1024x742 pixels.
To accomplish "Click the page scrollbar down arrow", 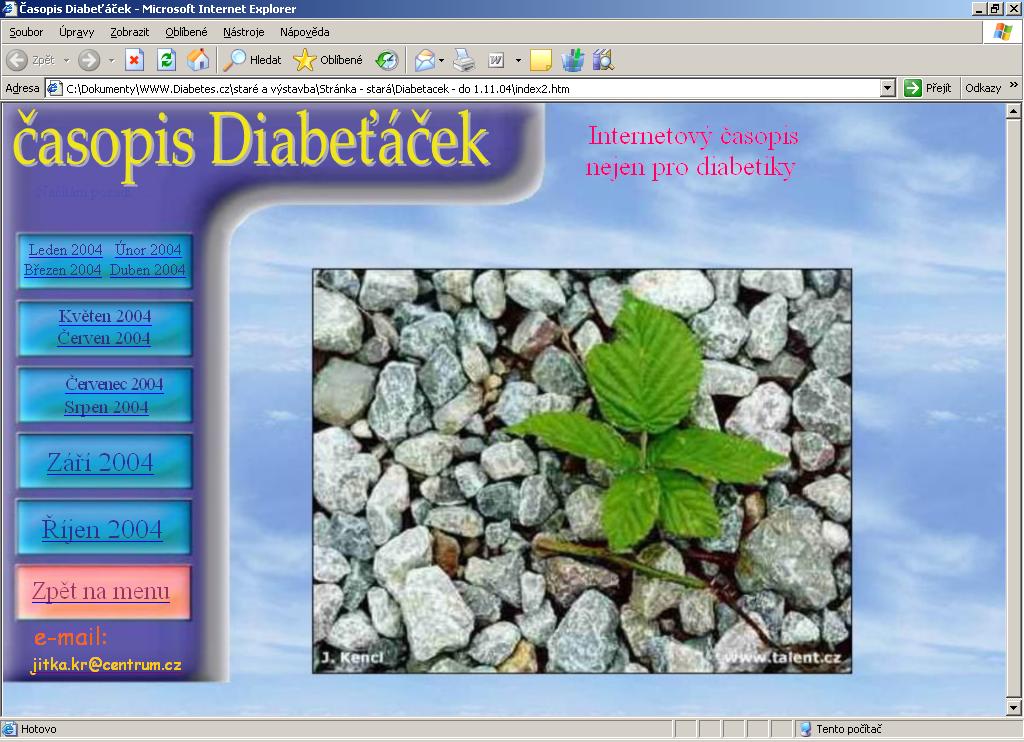I will click(x=1014, y=707).
